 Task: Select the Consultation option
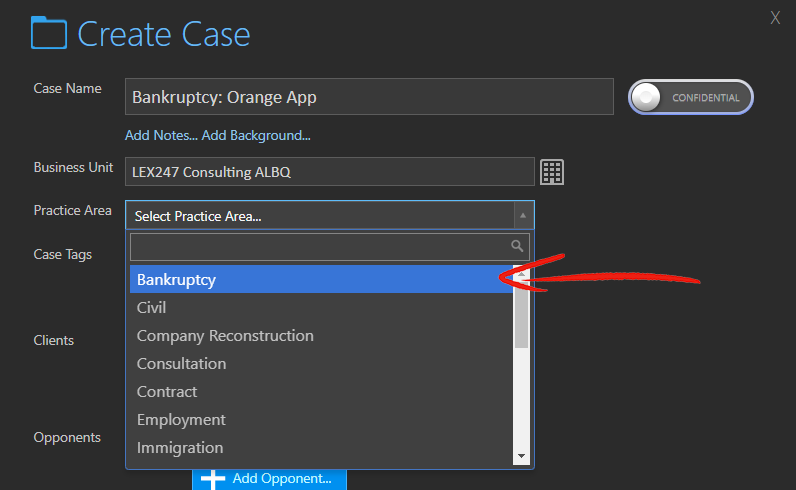coord(181,364)
